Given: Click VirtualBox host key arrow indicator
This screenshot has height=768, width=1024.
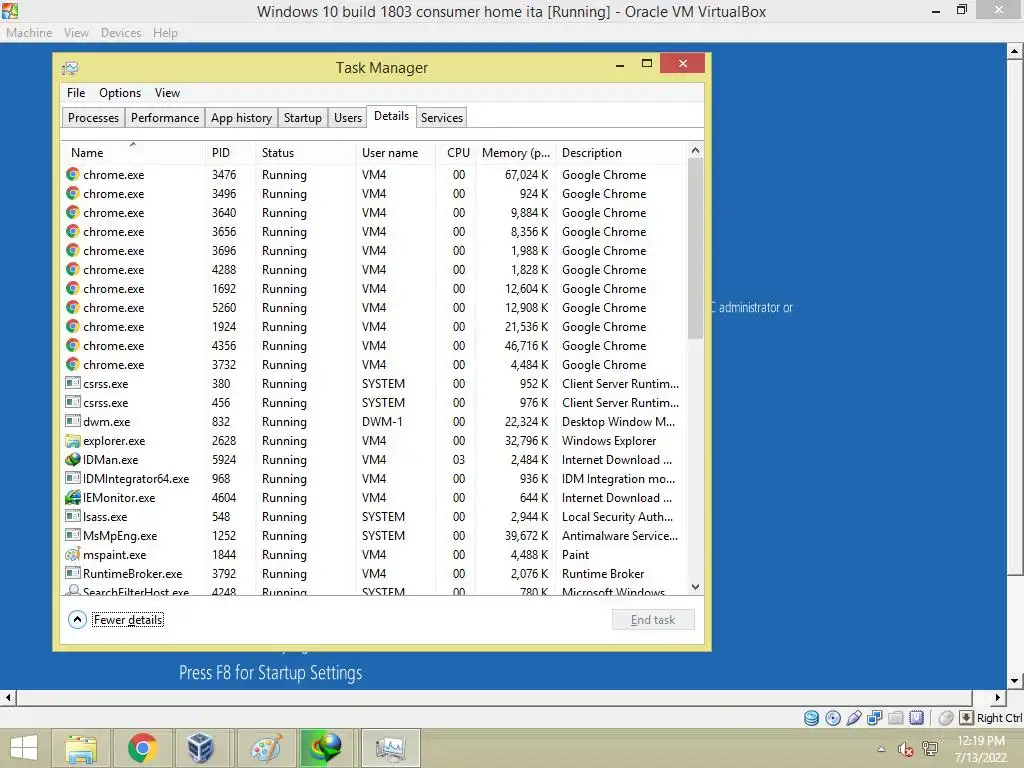Looking at the screenshot, I should click(966, 718).
